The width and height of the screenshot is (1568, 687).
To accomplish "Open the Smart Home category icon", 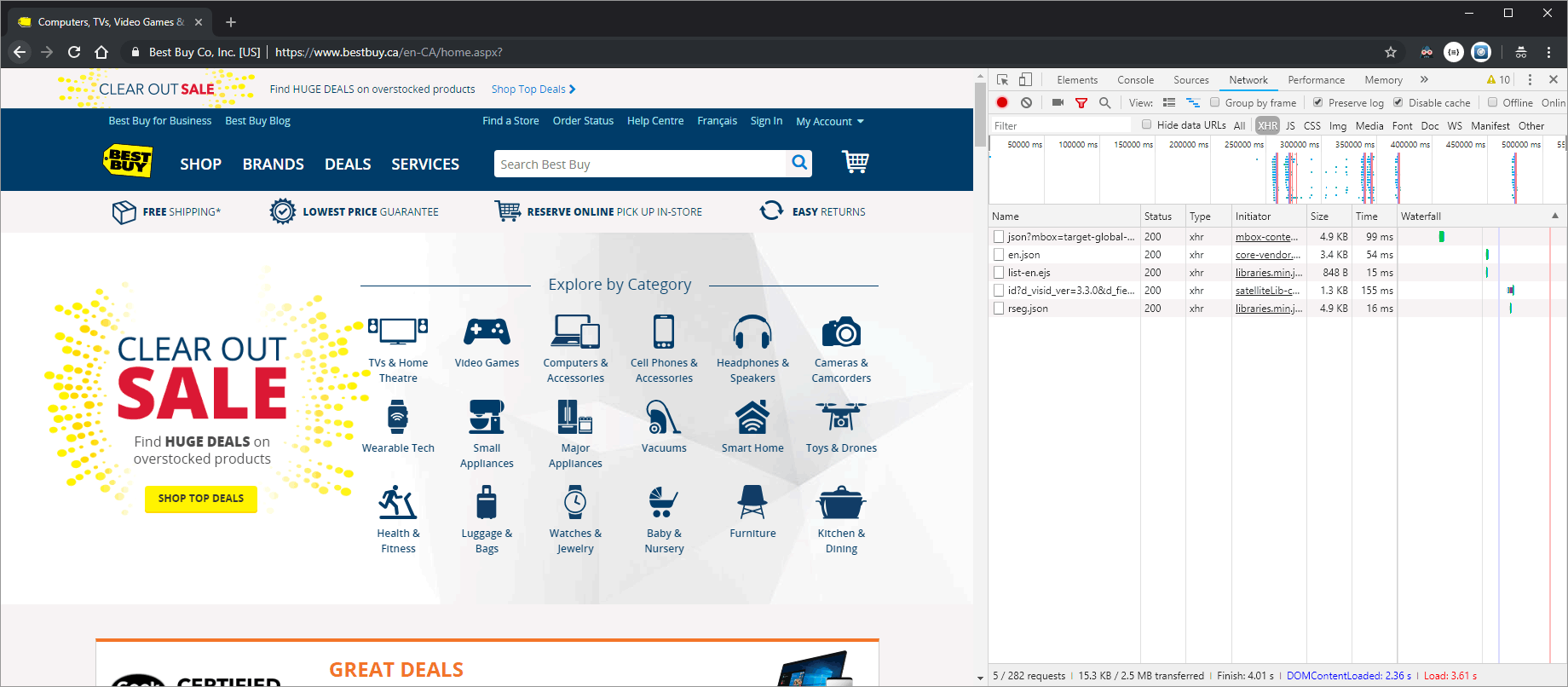I will click(x=752, y=418).
